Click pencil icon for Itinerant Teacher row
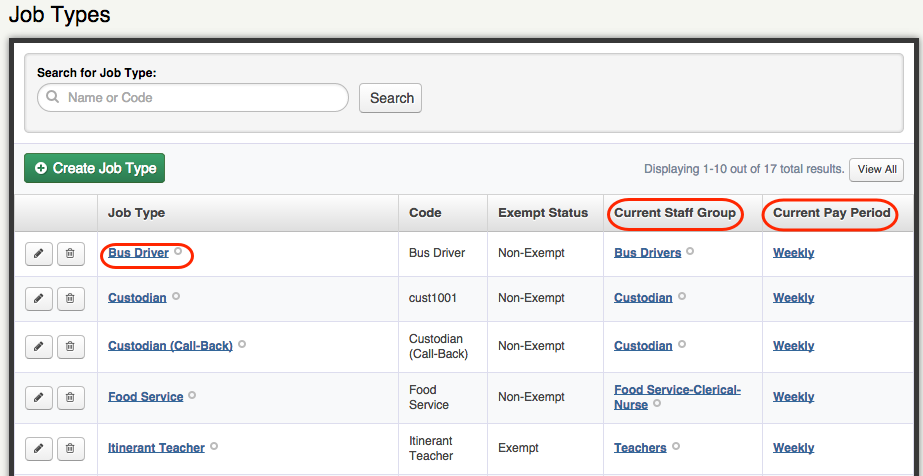The width and height of the screenshot is (923, 476). (39, 449)
